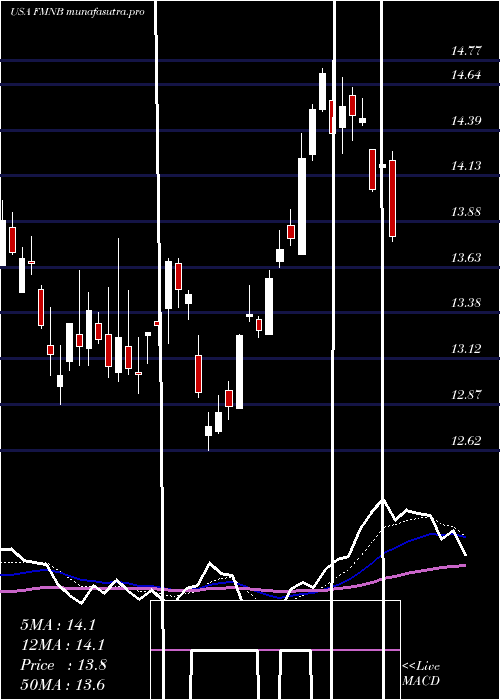Click the 13.12 price level label
The height and width of the screenshot is (700, 500).
(x=466, y=349)
